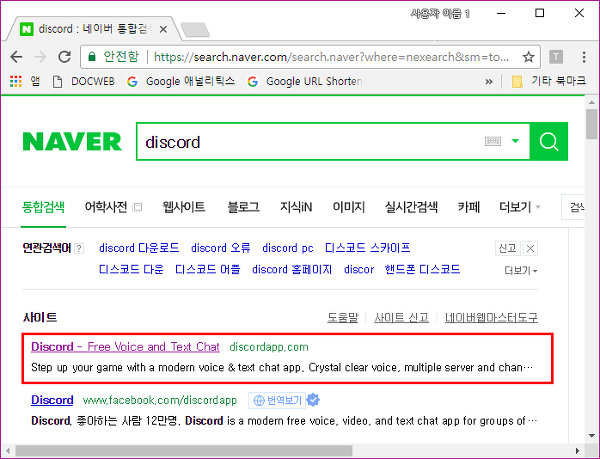Expand more related searches with 더보기

520,270
